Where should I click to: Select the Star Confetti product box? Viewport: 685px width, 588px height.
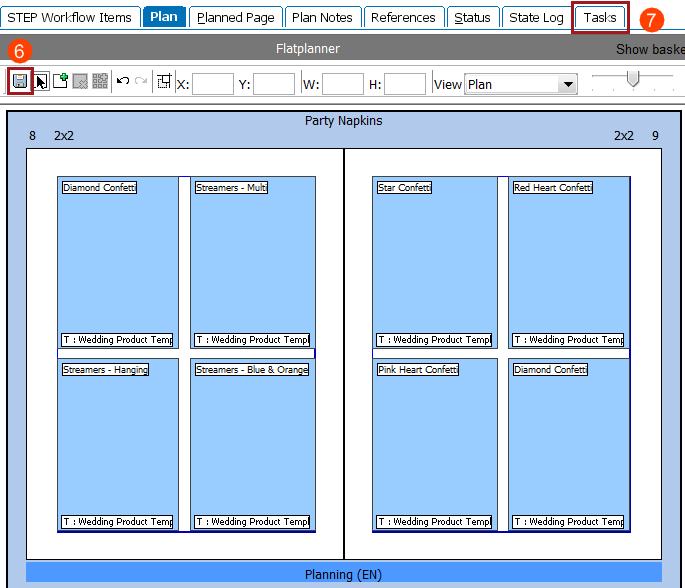point(434,262)
